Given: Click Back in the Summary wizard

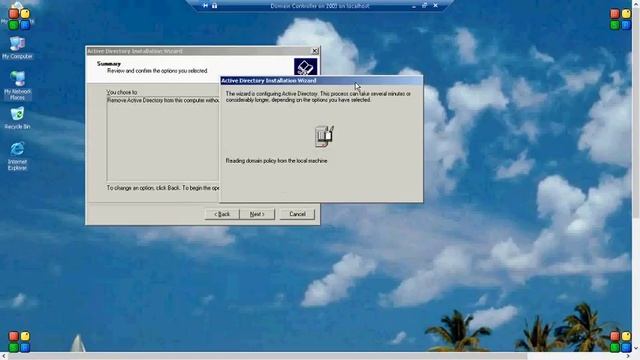Looking at the screenshot, I should click(x=222, y=214).
